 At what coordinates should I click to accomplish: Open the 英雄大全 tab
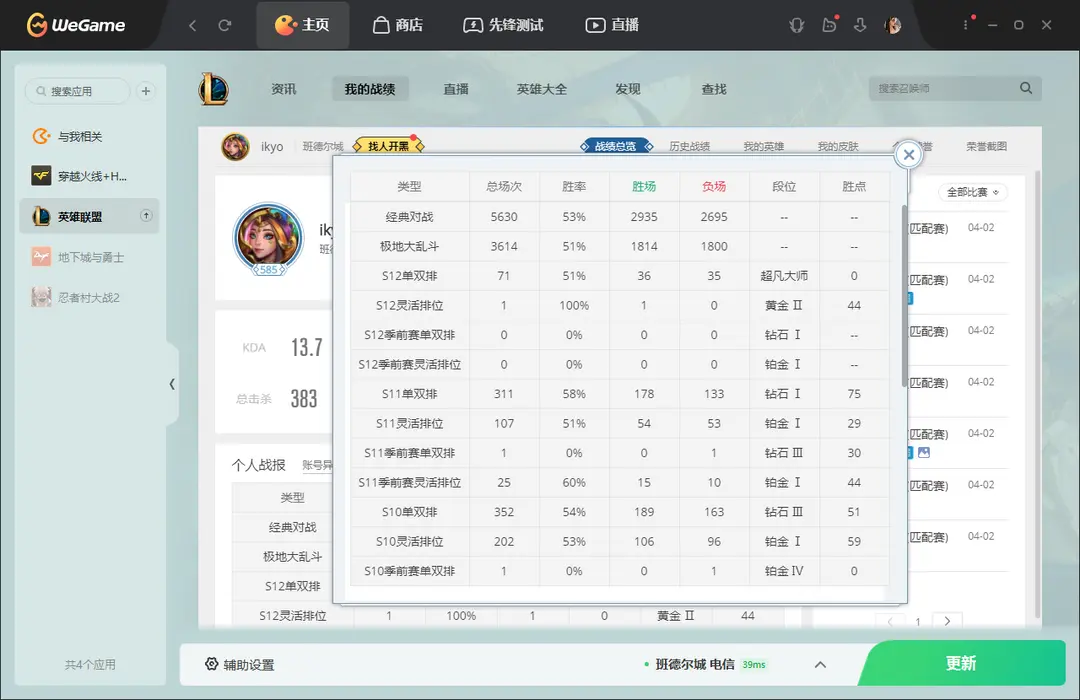(541, 89)
